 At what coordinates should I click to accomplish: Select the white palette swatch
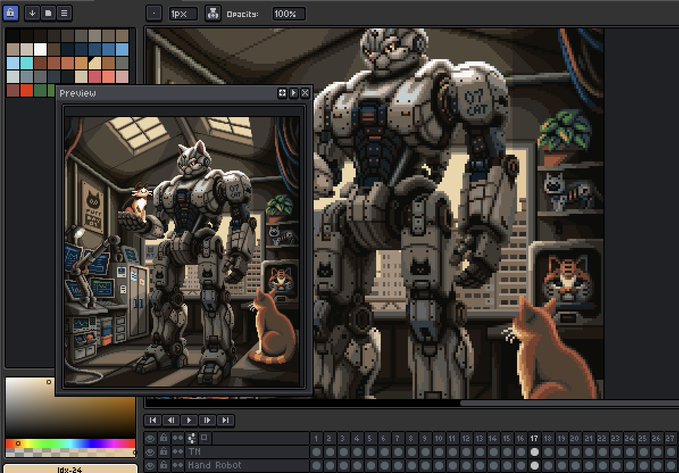coord(40,49)
